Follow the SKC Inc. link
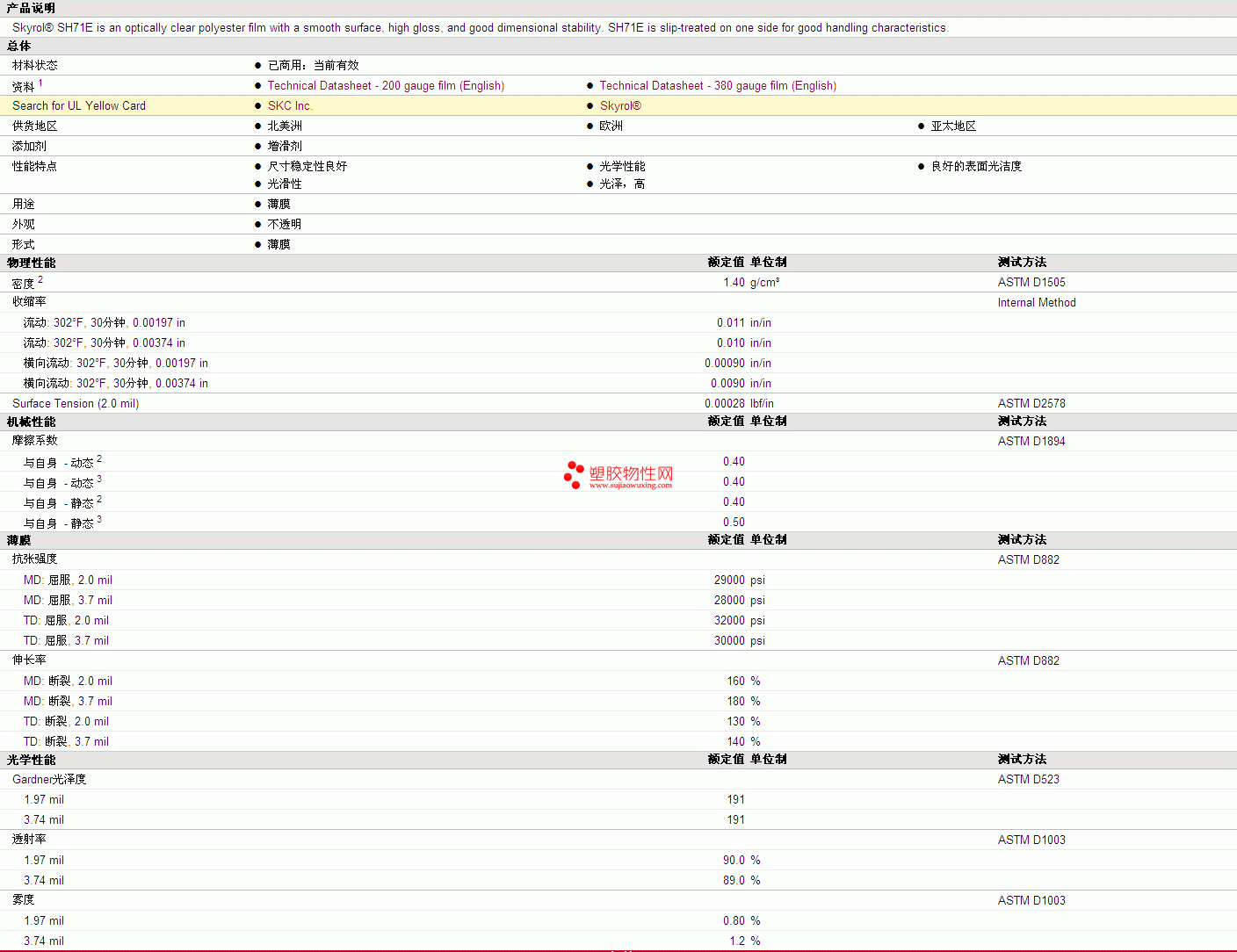 [290, 105]
